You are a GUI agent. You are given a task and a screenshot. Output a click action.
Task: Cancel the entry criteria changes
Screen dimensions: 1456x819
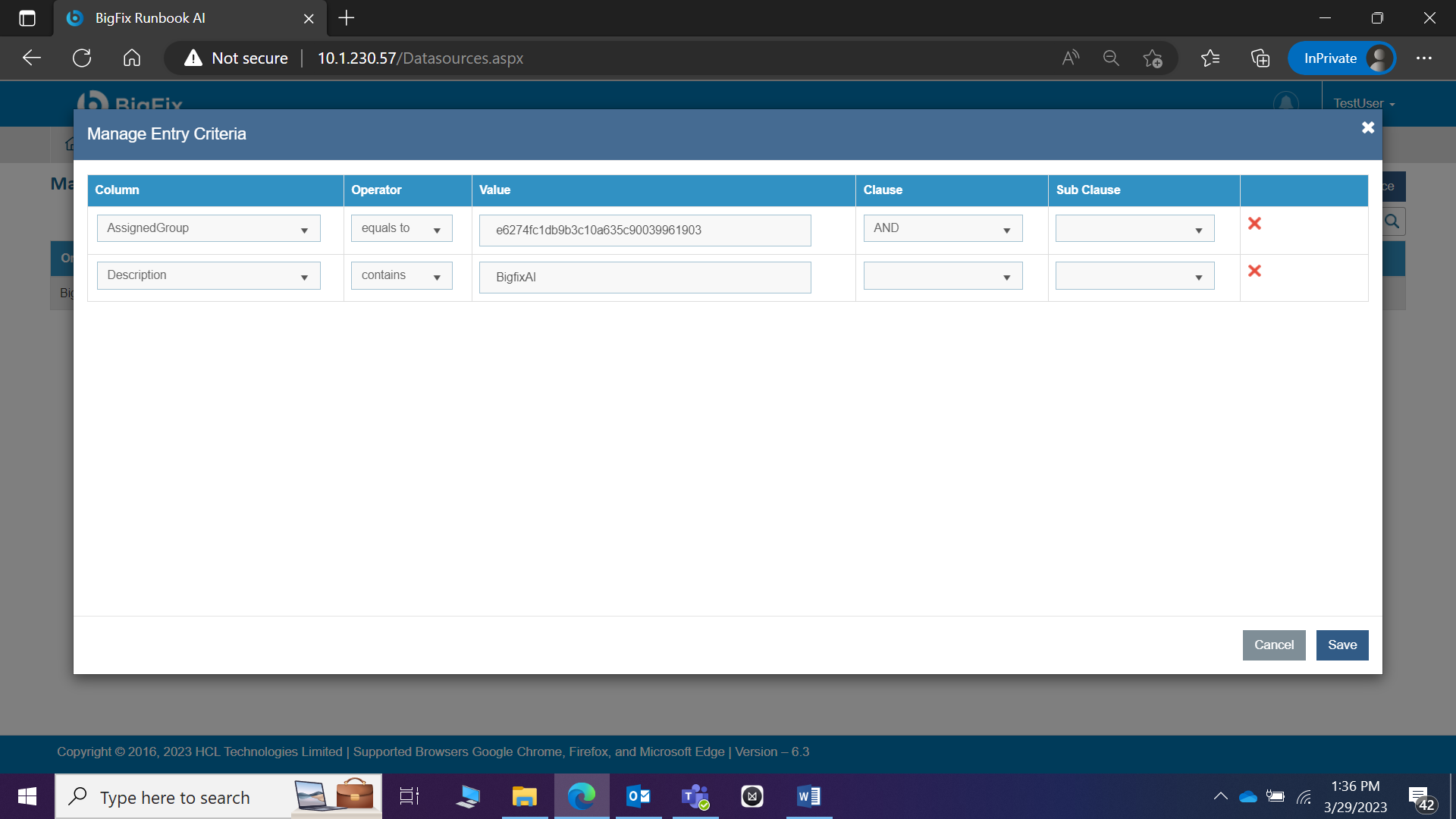1273,645
